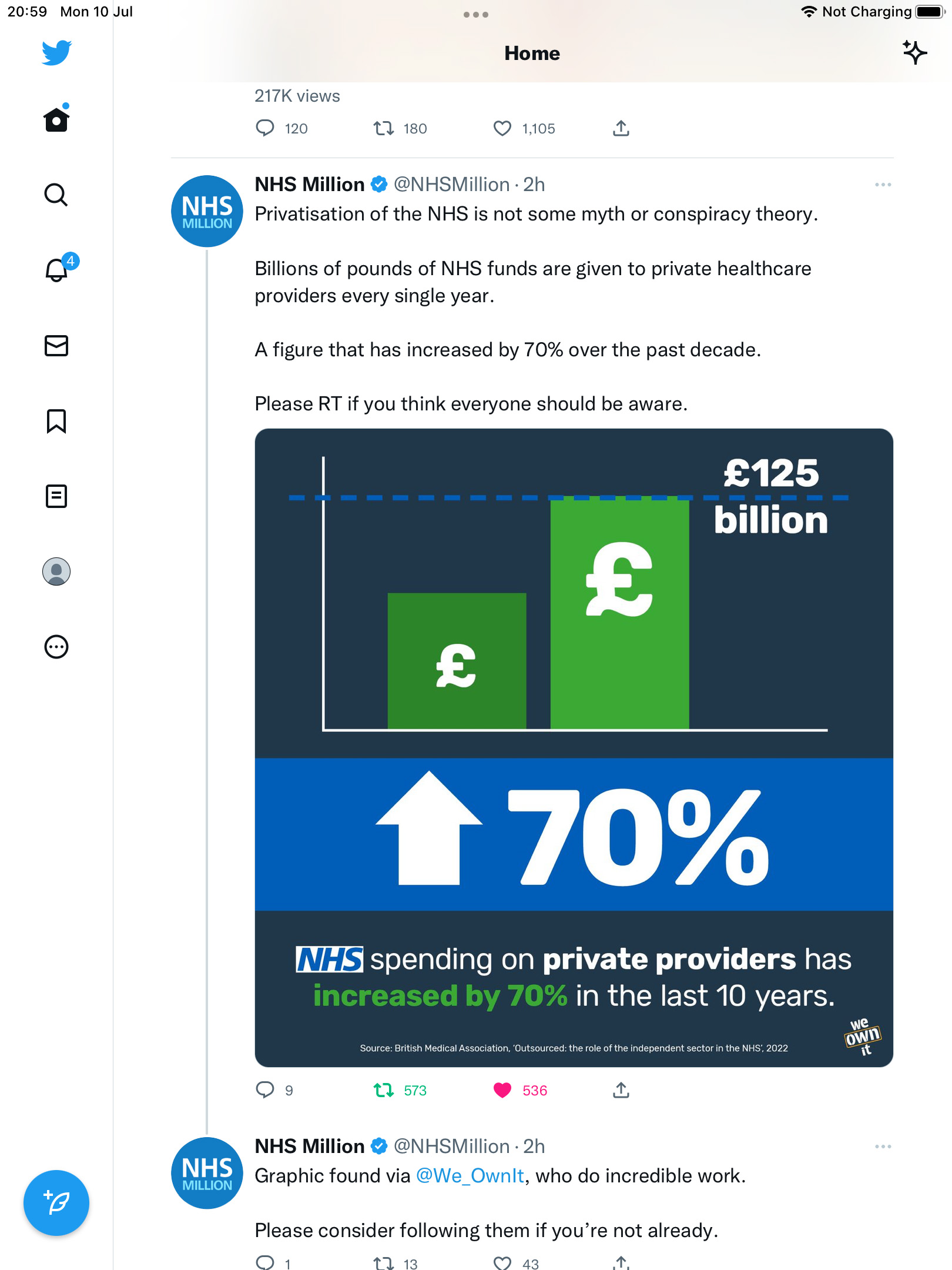Open Messages envelope icon

pyautogui.click(x=56, y=346)
